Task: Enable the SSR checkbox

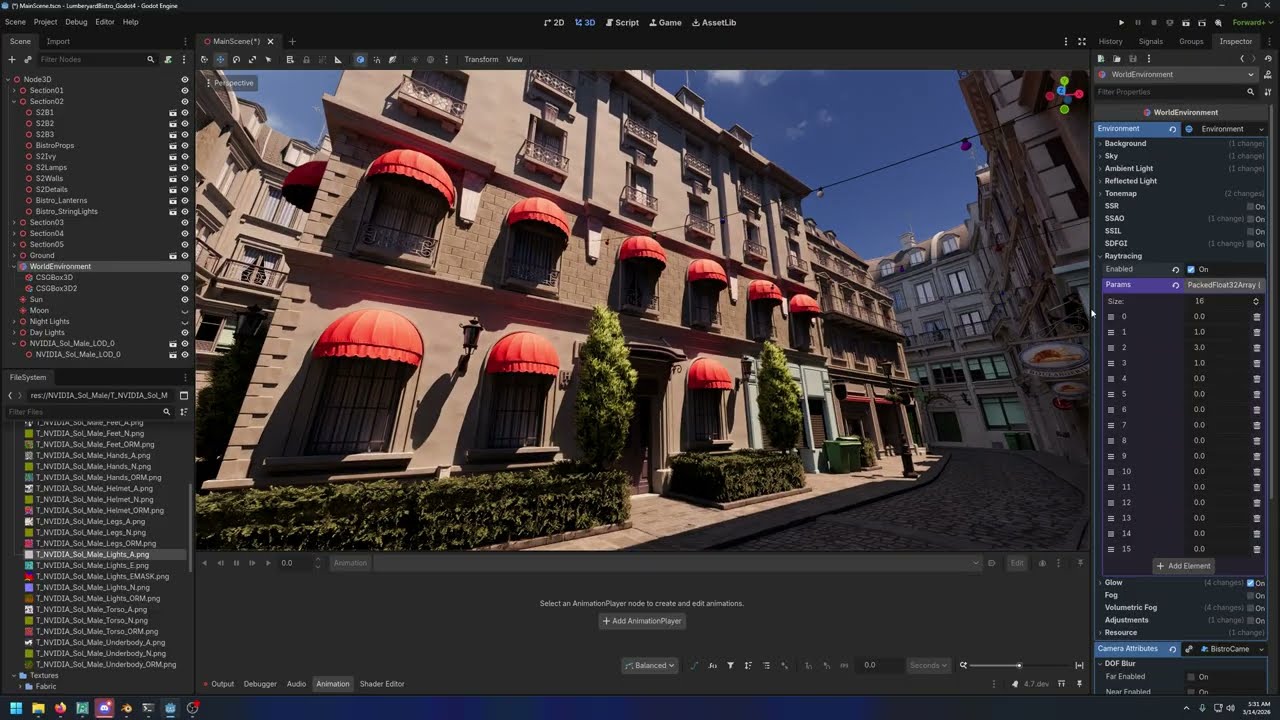Action: (1250, 207)
